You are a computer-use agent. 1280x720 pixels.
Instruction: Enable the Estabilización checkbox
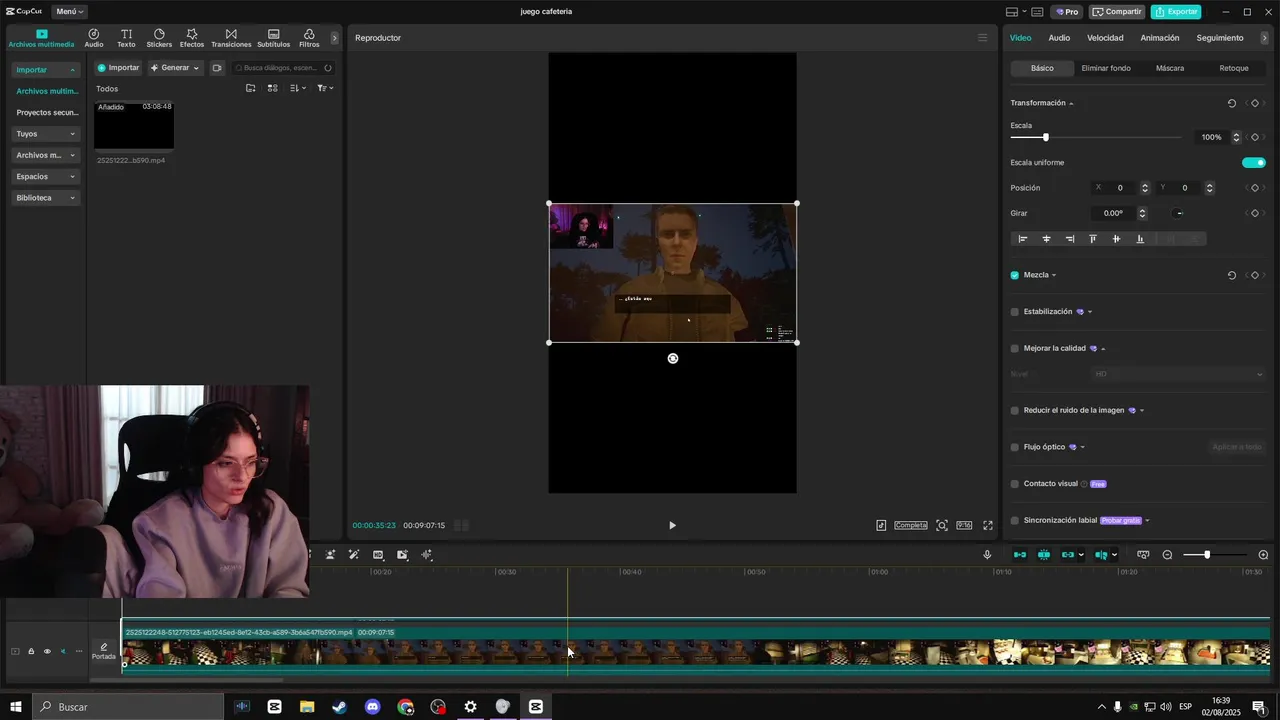[x=1015, y=312]
